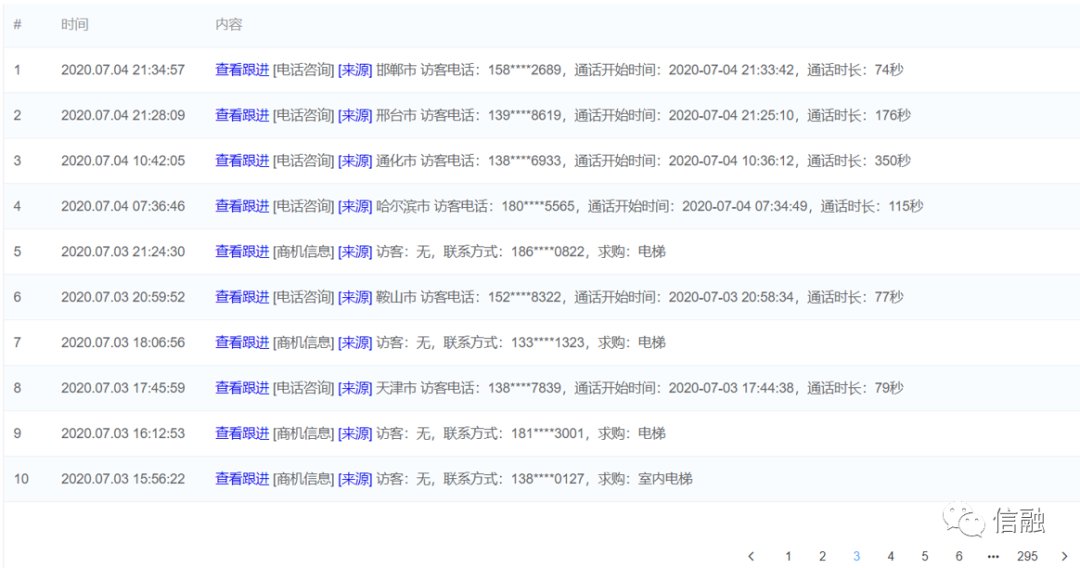1080x568 pixels.
Task: Click 求购:室内电梯 text
Action: (645, 478)
